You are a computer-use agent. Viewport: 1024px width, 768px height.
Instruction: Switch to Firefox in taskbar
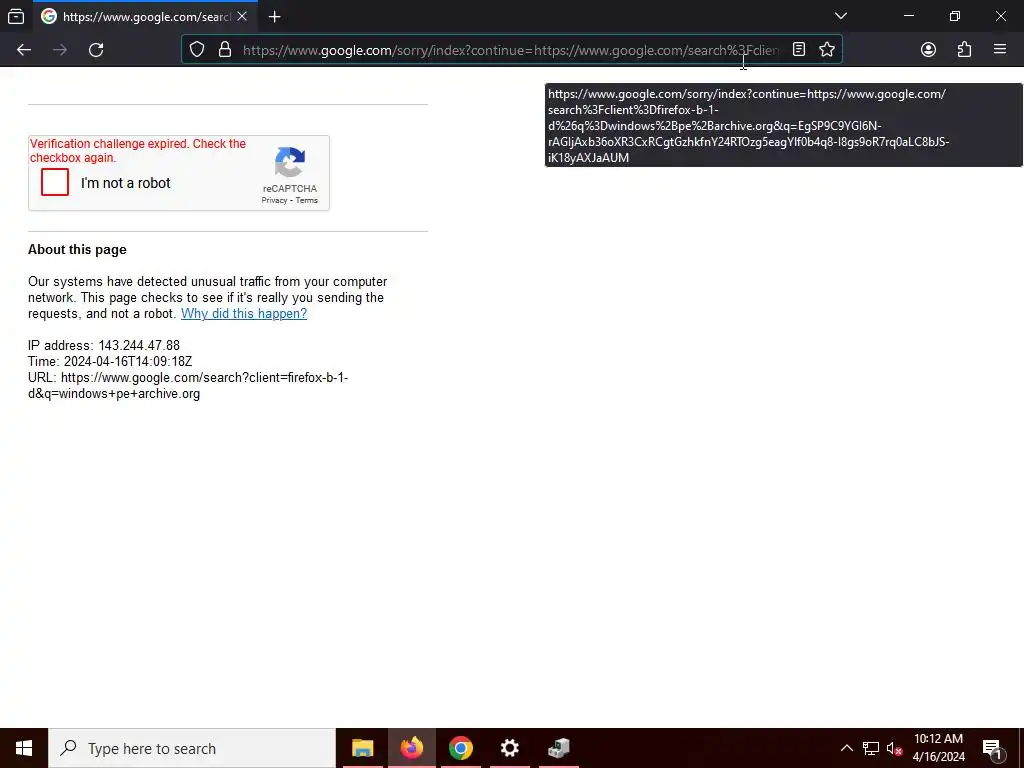411,748
